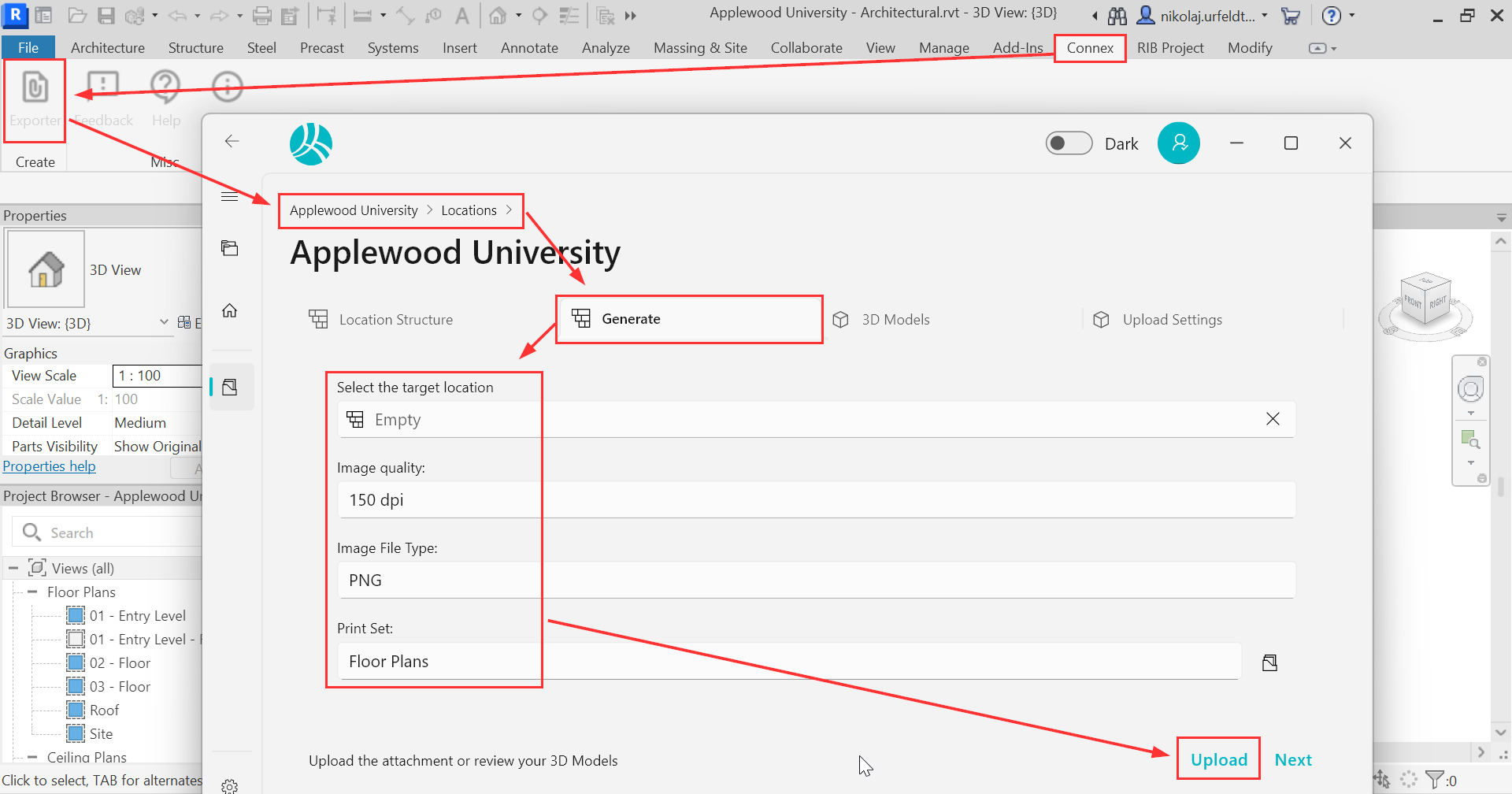
Task: Clear the Empty target location field
Action: [1273, 419]
